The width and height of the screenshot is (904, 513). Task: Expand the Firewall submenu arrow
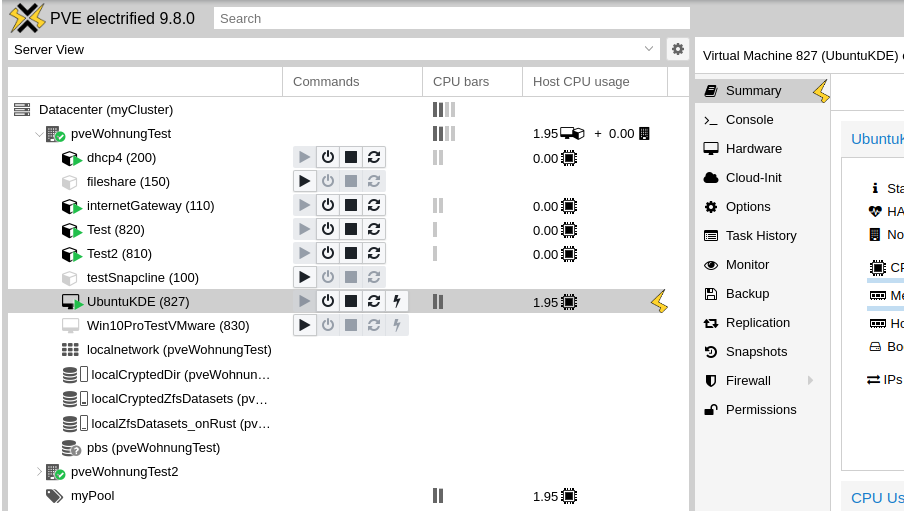tap(810, 380)
